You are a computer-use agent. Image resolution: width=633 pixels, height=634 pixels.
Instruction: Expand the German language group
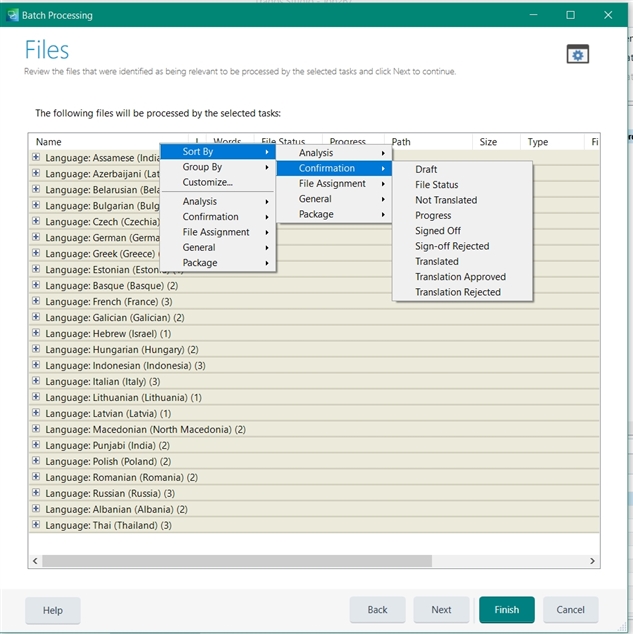click(x=36, y=237)
